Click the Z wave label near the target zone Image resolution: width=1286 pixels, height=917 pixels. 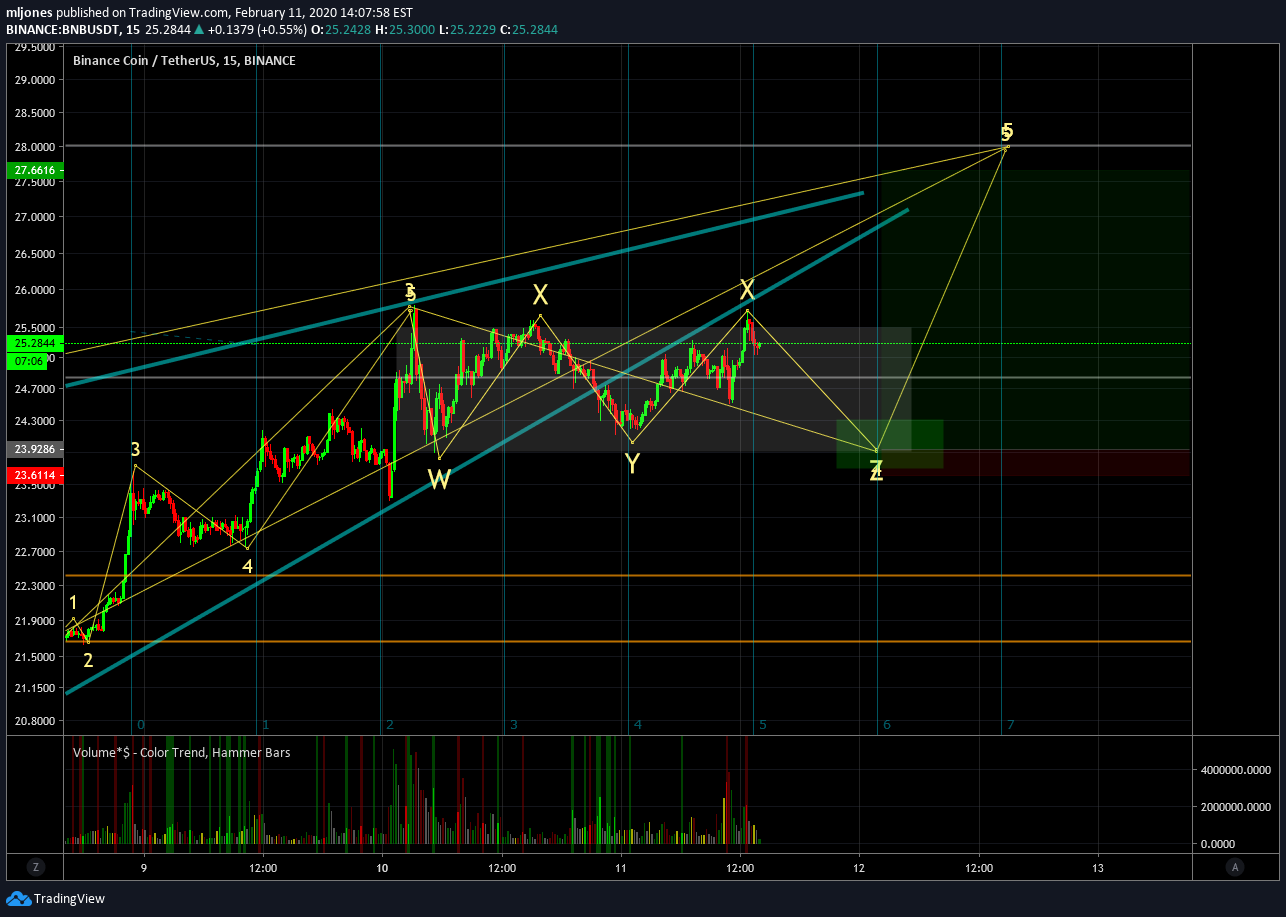(876, 472)
